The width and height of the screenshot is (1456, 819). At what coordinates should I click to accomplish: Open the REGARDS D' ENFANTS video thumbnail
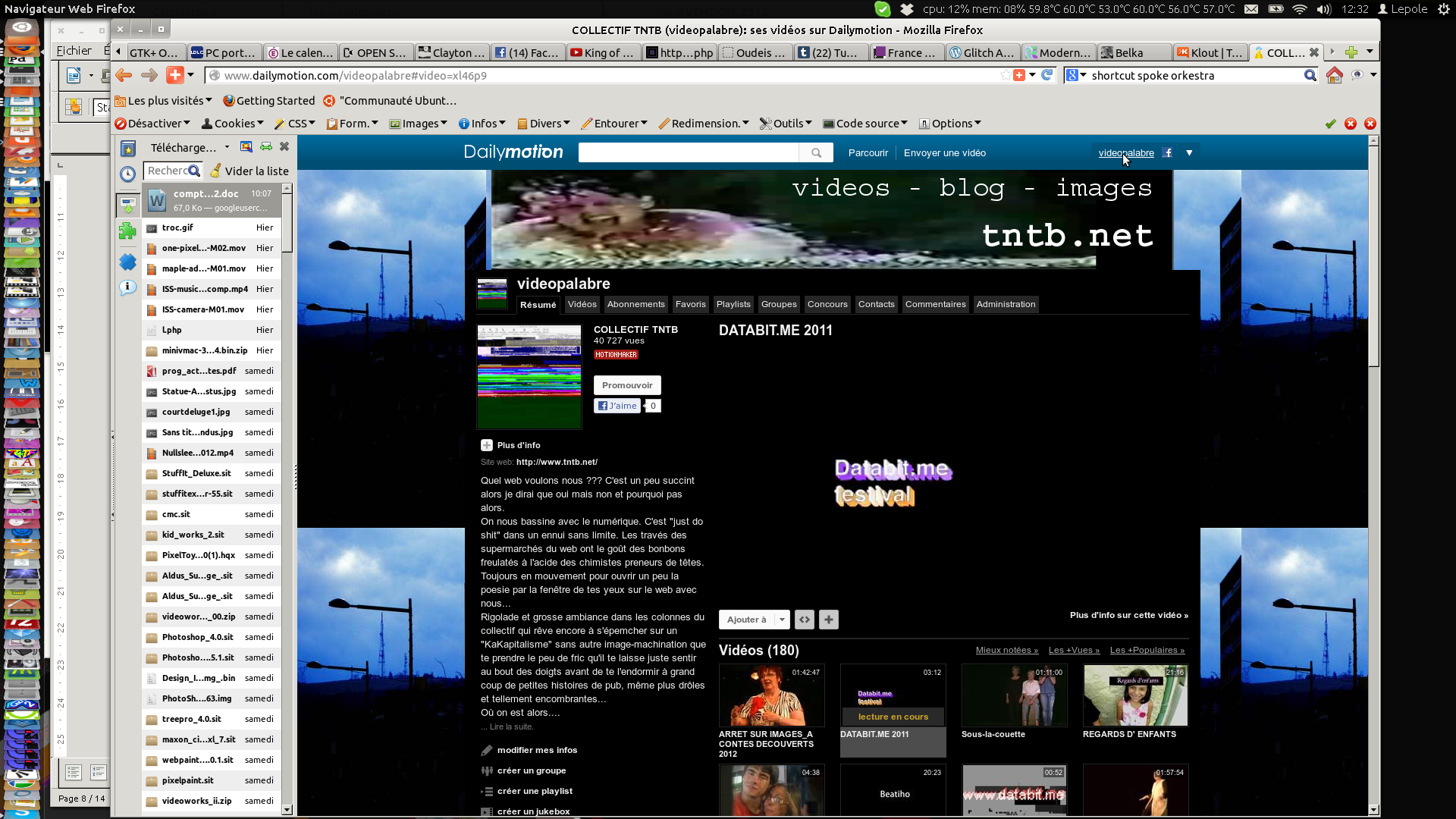(x=1135, y=695)
